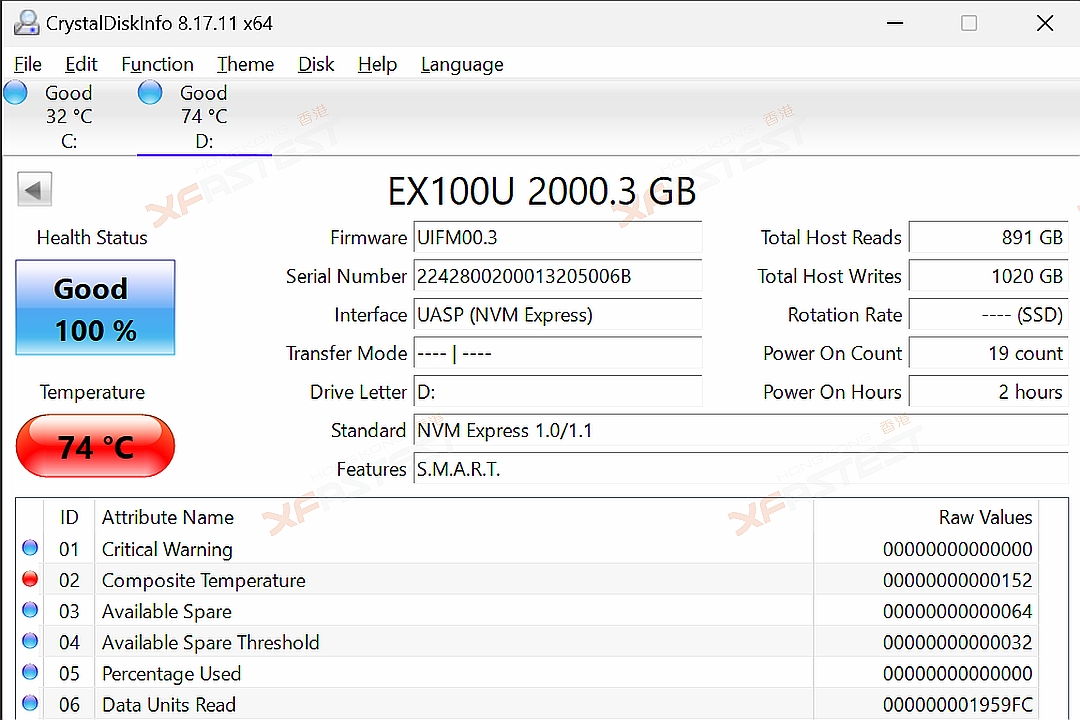1080x720 pixels.
Task: Minimize the CrystalDiskInfo window
Action: coord(895,23)
